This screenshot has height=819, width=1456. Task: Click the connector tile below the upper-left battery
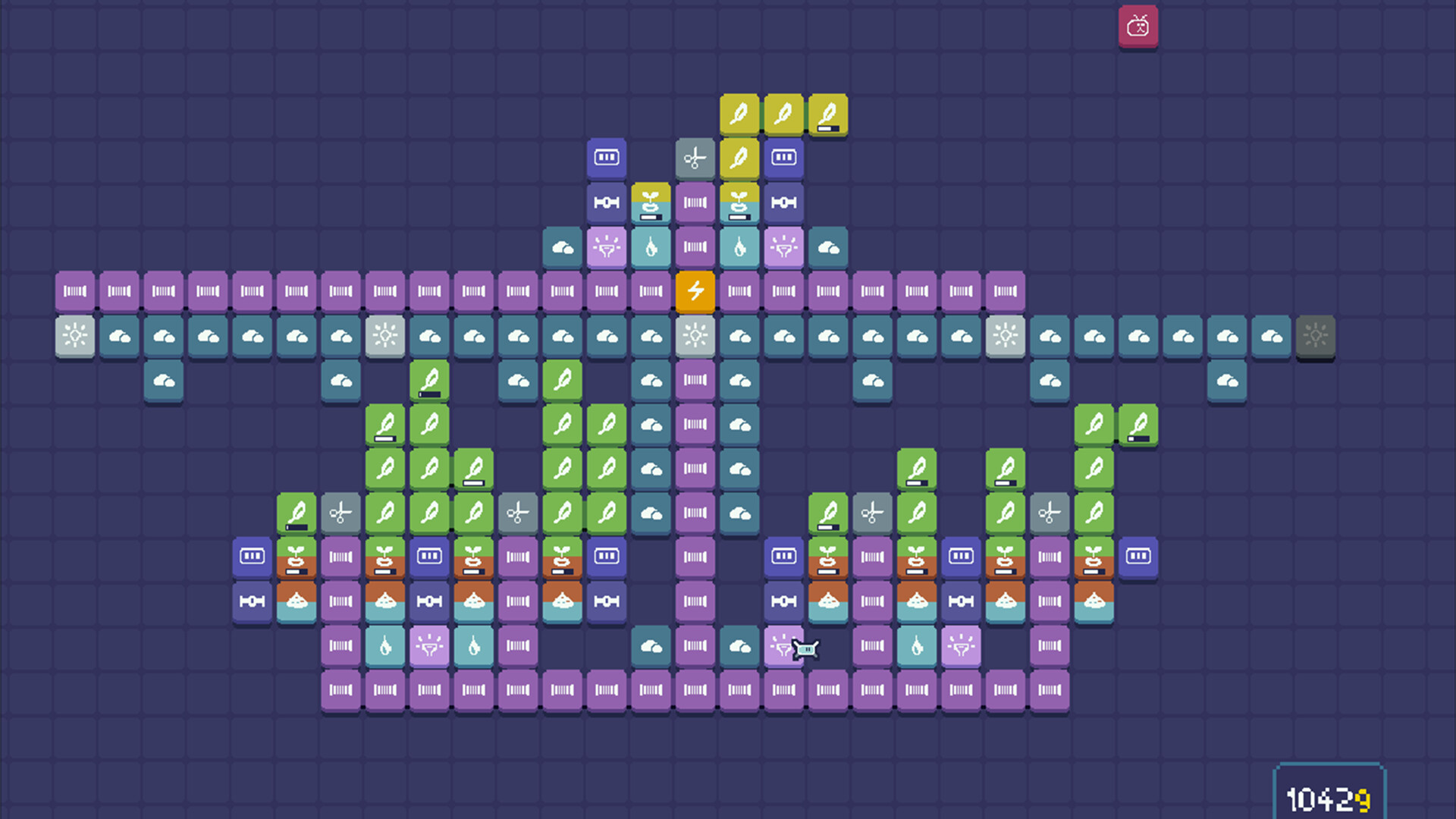(x=606, y=202)
